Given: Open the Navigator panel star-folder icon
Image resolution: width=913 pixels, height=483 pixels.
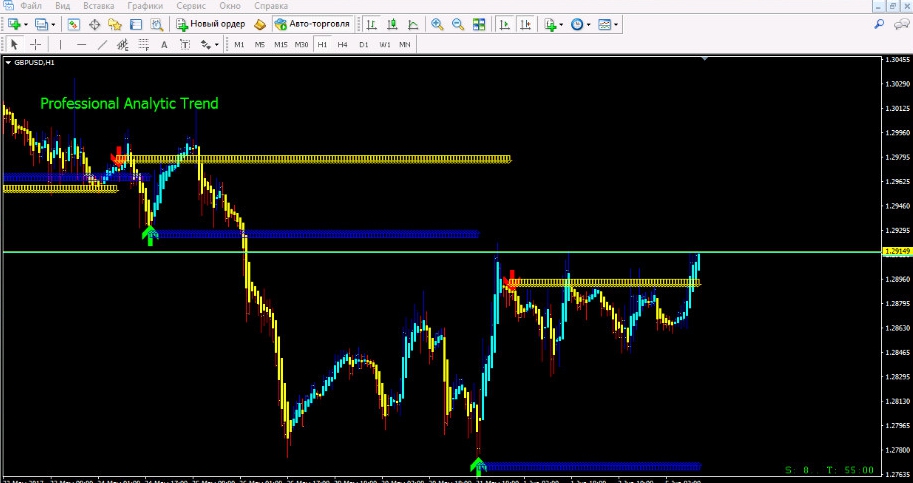Looking at the screenshot, I should (115, 24).
